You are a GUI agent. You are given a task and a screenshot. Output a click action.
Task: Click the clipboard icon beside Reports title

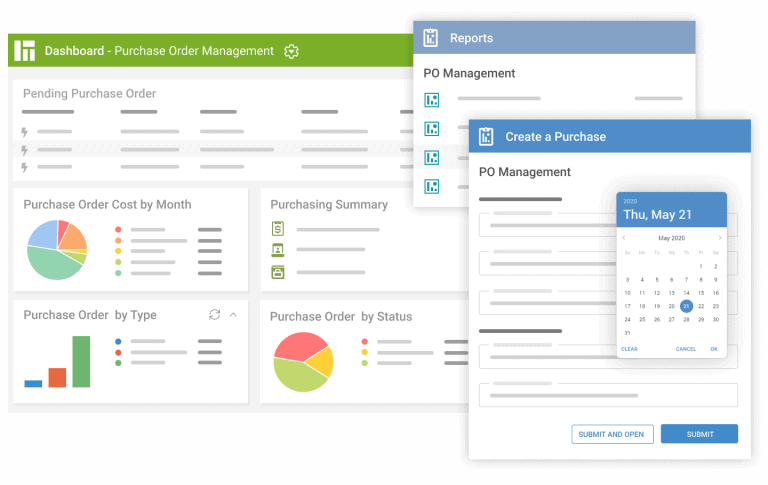pyautogui.click(x=431, y=38)
